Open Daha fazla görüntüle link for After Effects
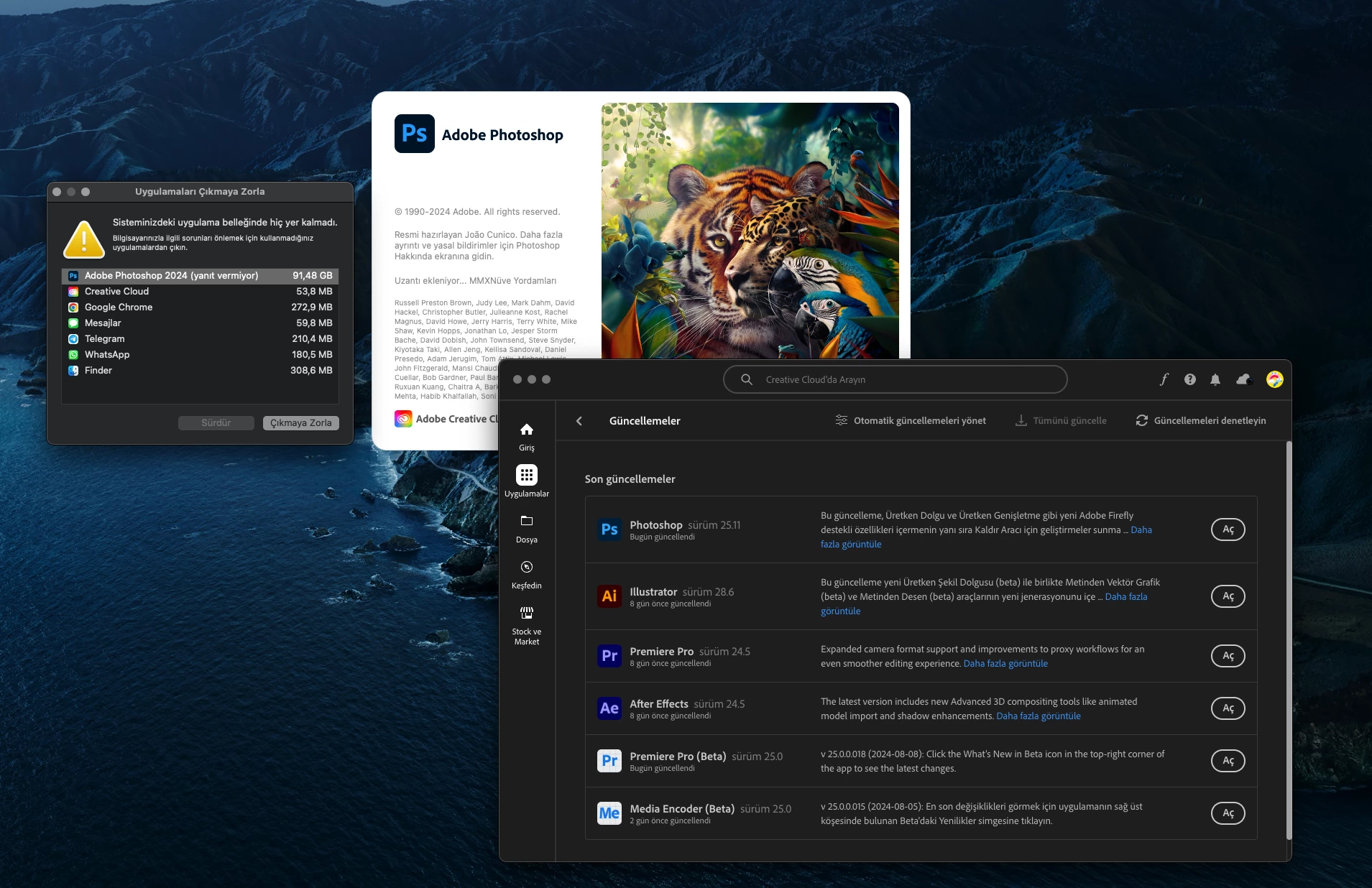Viewport: 1372px width, 888px height. pos(1039,716)
